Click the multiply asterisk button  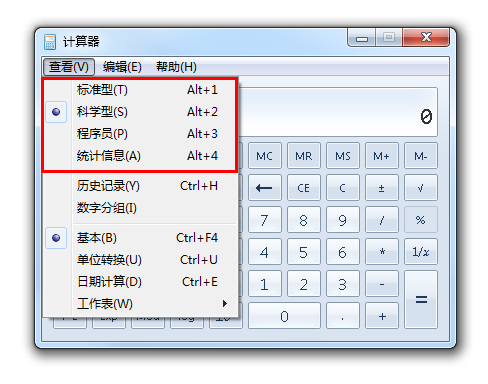(382, 252)
